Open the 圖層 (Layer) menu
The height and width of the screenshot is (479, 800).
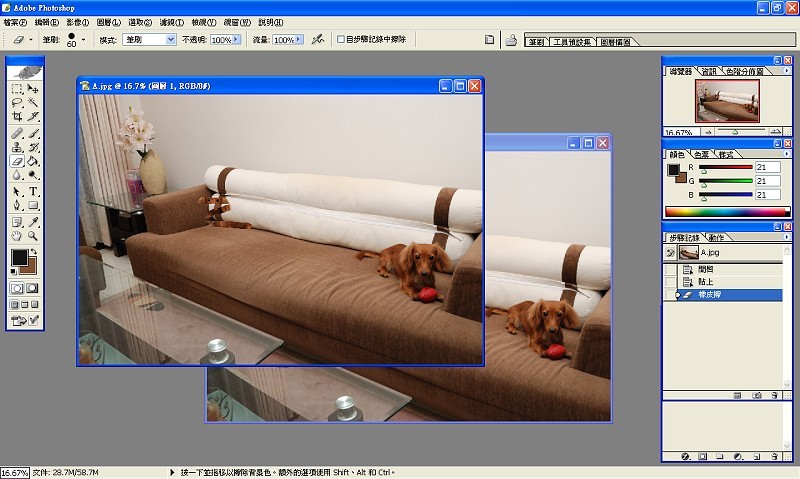(109, 22)
